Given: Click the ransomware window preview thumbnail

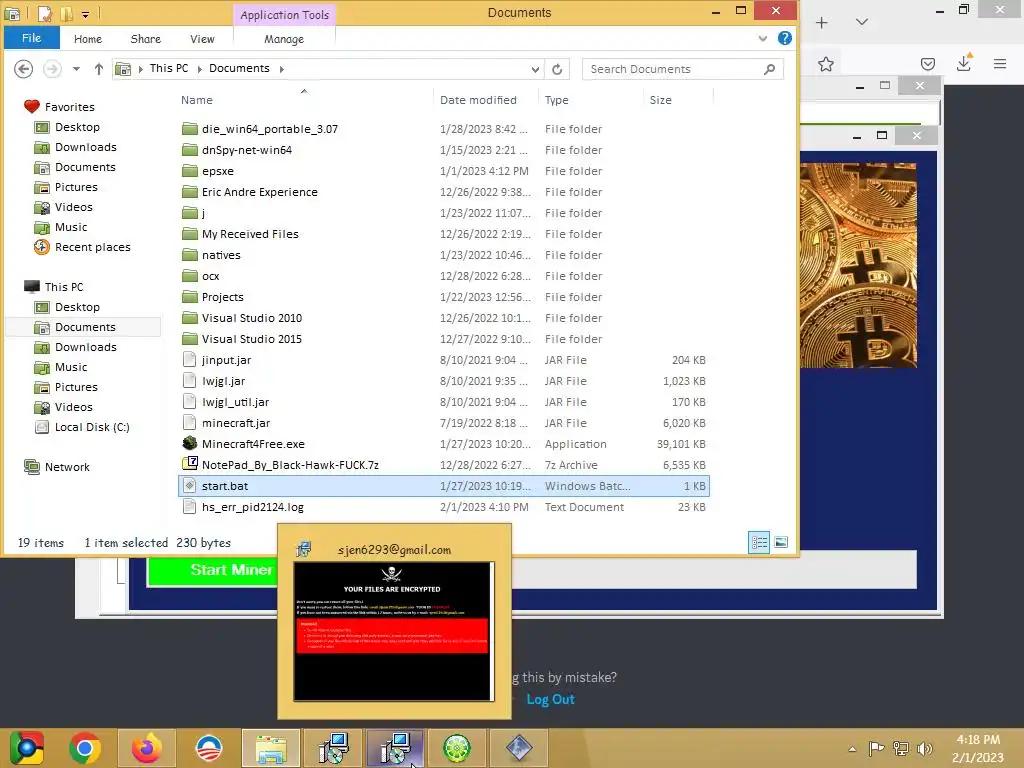Looking at the screenshot, I should pyautogui.click(x=394, y=631).
